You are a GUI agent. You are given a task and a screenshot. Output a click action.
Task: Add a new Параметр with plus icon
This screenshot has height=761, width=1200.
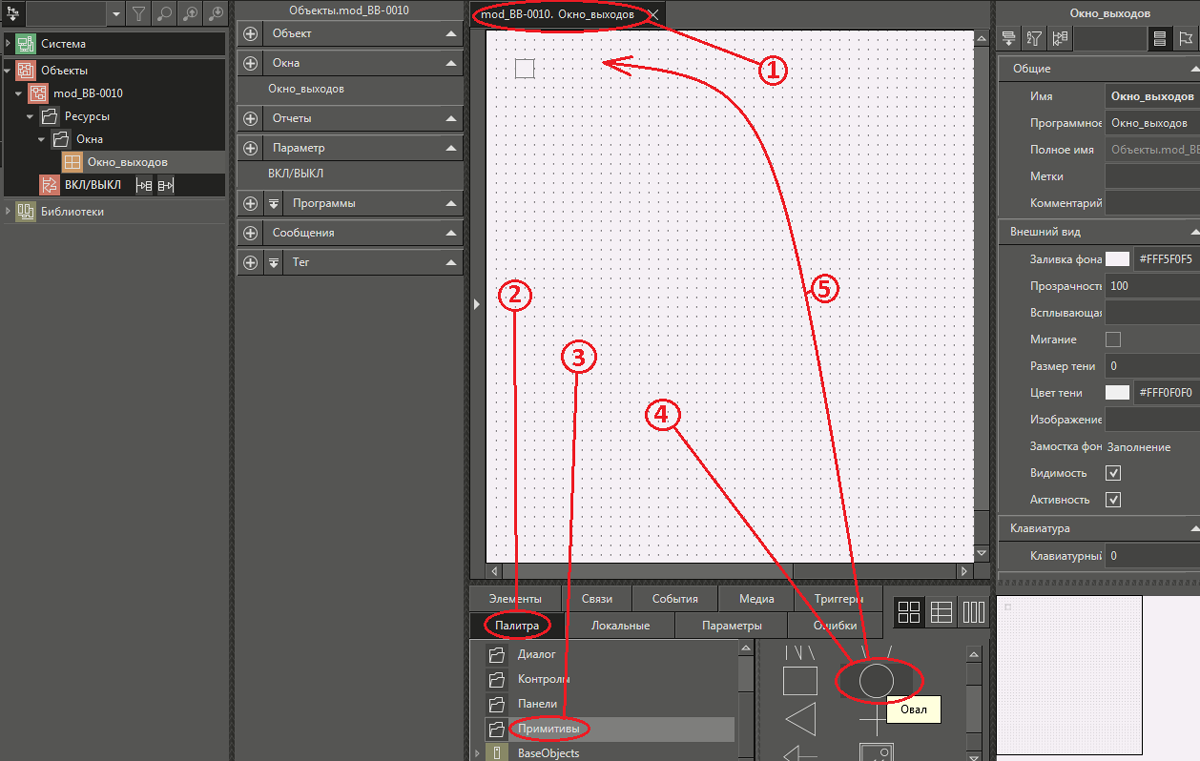pyautogui.click(x=250, y=148)
